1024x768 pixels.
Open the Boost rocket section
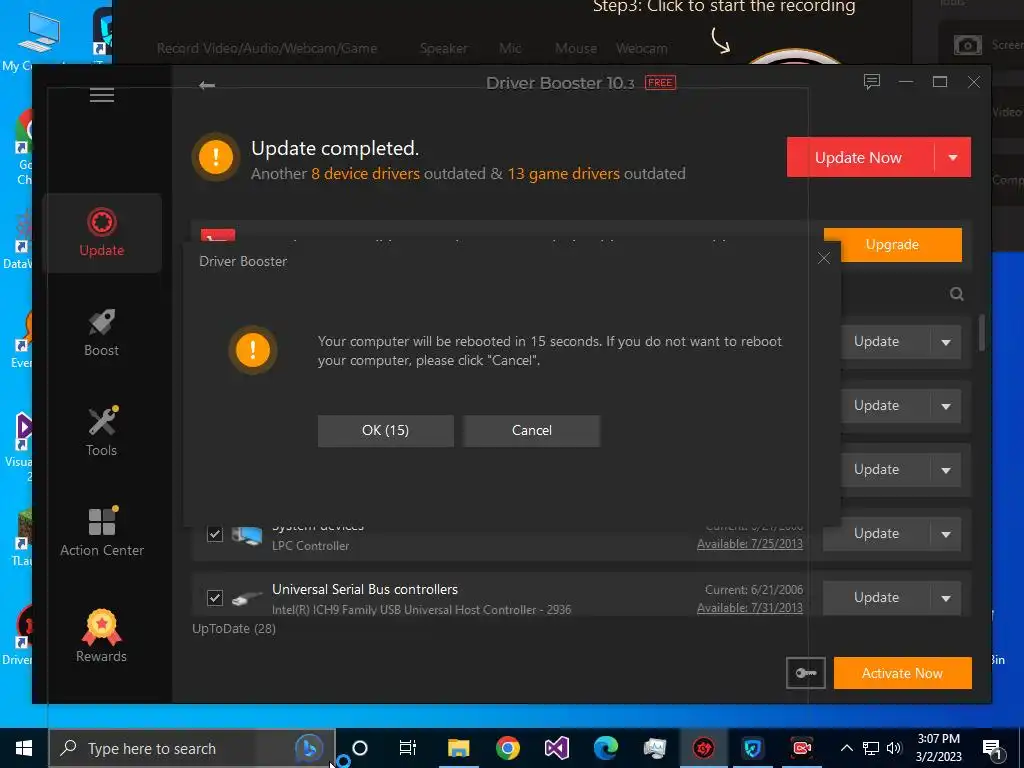[102, 332]
